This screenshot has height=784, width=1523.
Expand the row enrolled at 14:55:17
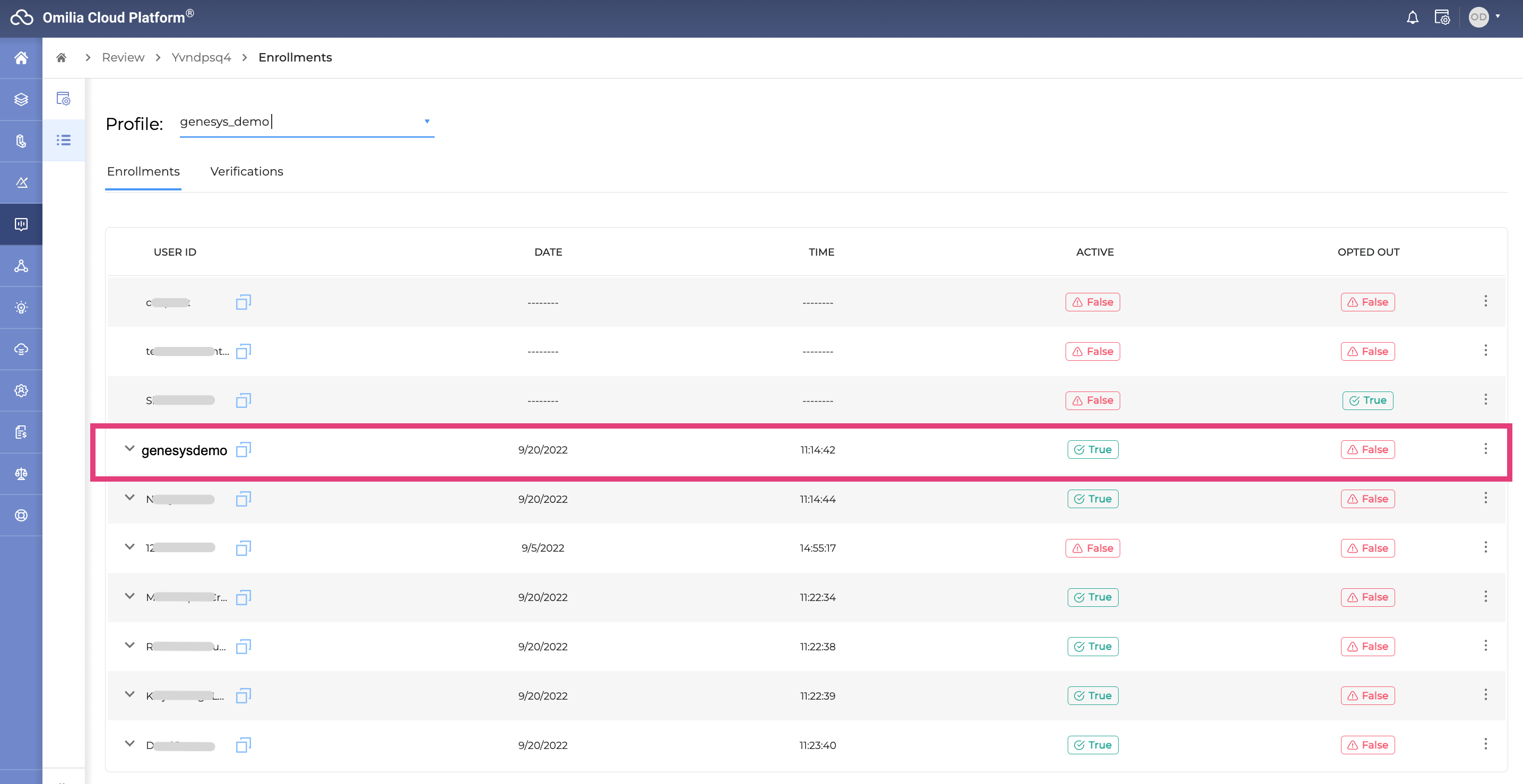tap(129, 547)
